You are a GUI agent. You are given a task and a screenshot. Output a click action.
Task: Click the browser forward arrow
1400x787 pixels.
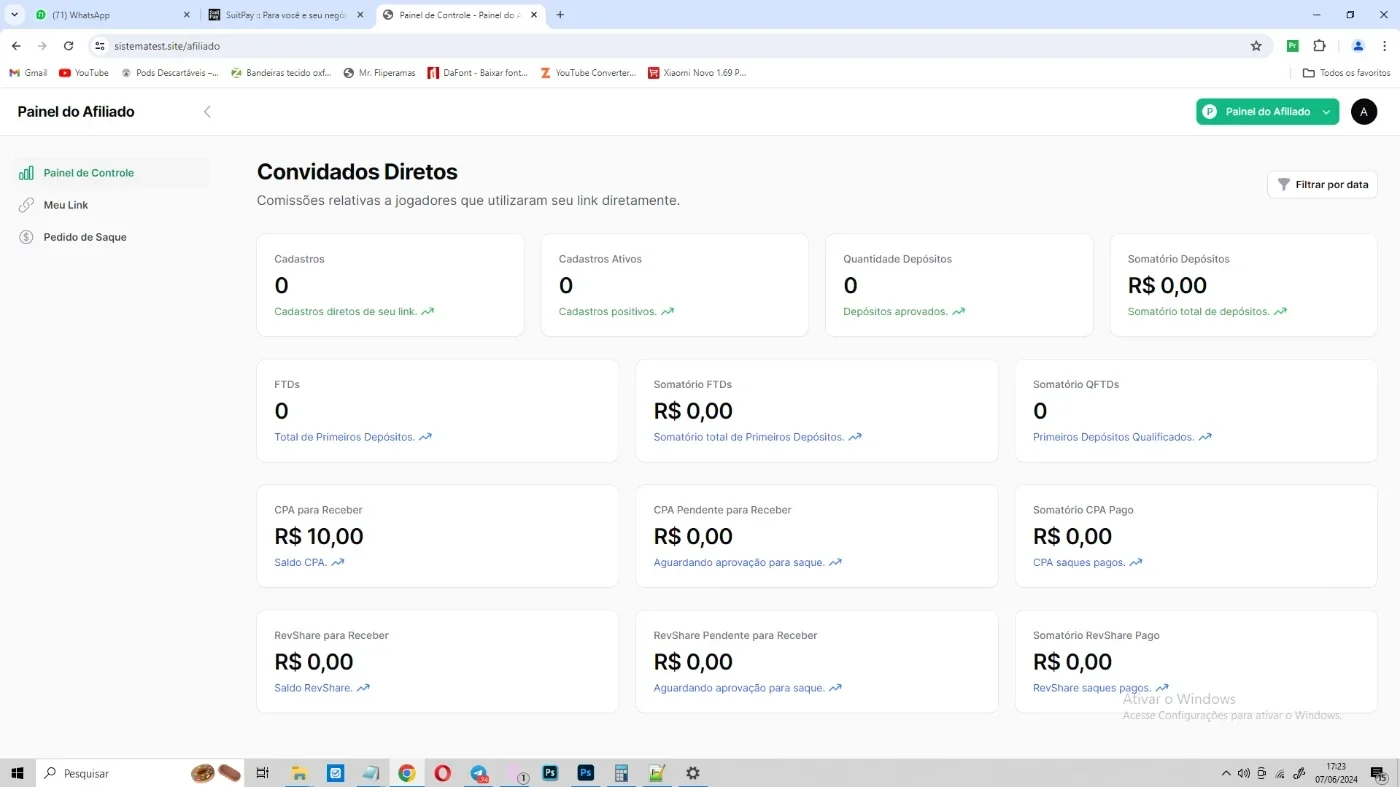click(42, 46)
